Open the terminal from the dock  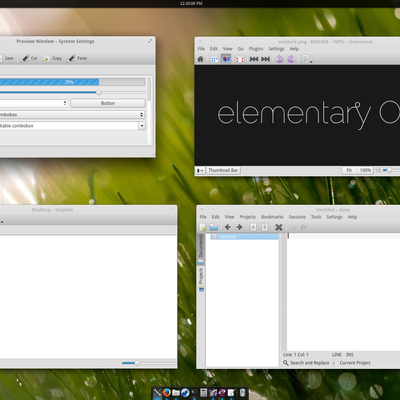point(194,393)
